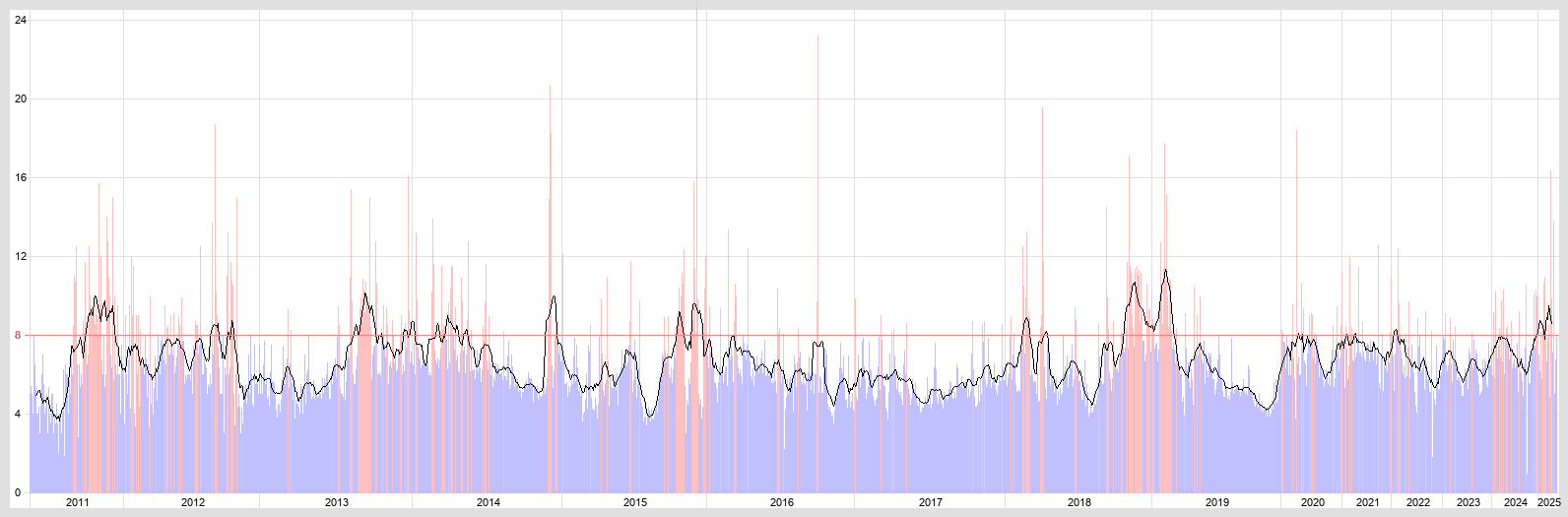
Task: Click the 2013 year label
Action: click(x=337, y=502)
